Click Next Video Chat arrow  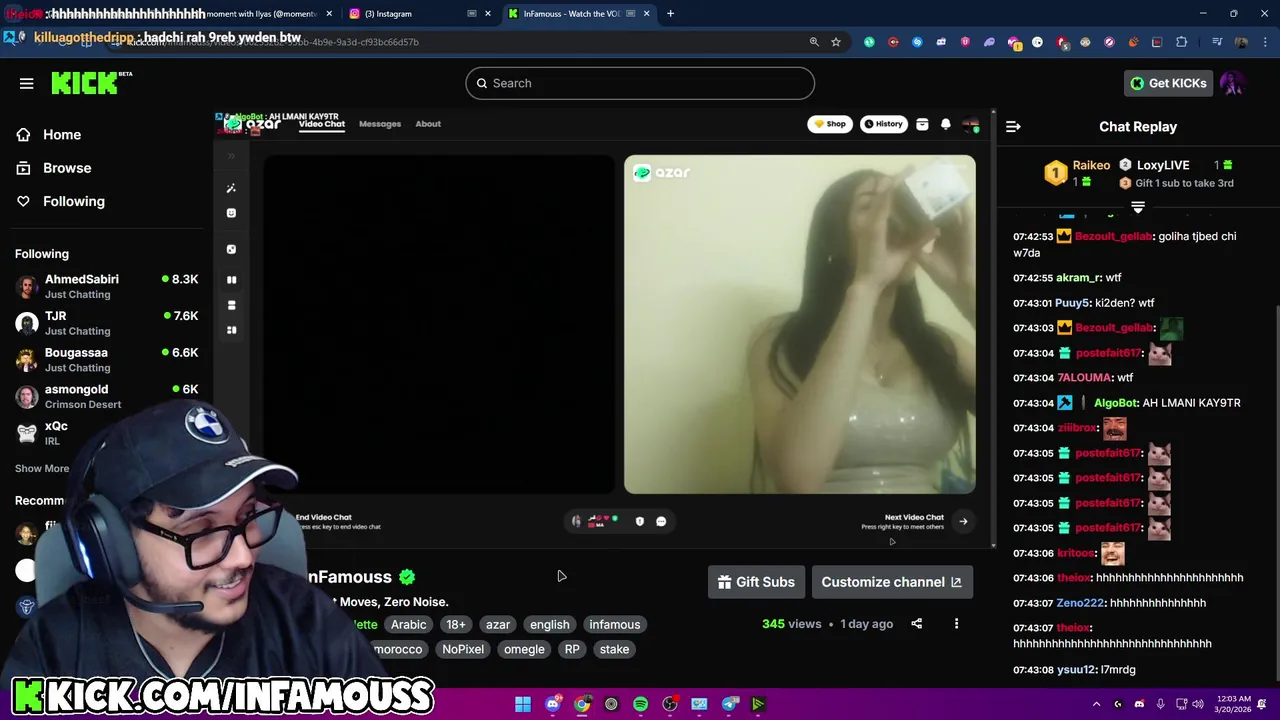click(x=963, y=521)
